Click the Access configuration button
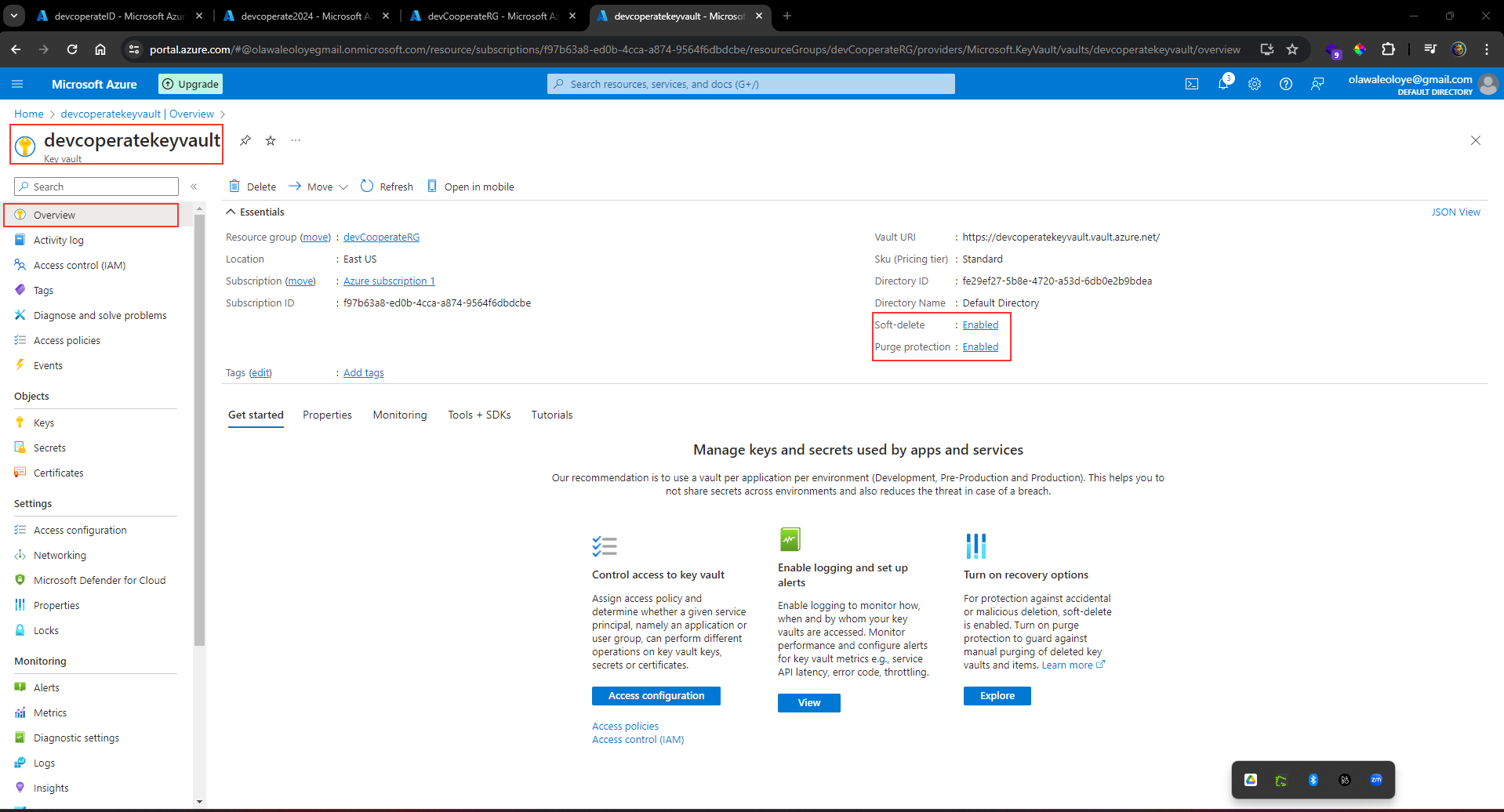The width and height of the screenshot is (1504, 812). pos(656,696)
